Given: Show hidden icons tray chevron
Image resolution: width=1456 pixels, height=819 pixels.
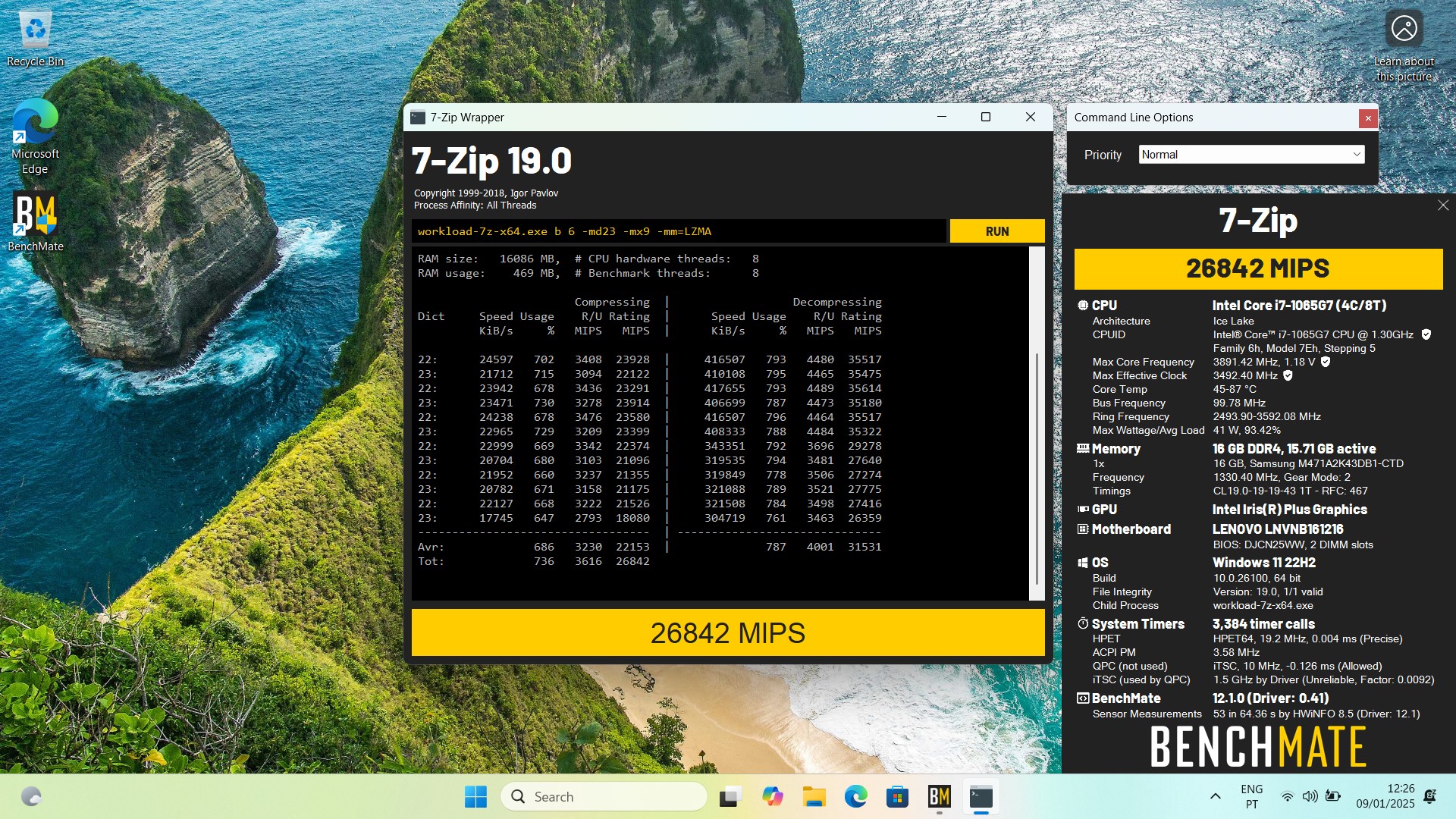Looking at the screenshot, I should [1215, 796].
